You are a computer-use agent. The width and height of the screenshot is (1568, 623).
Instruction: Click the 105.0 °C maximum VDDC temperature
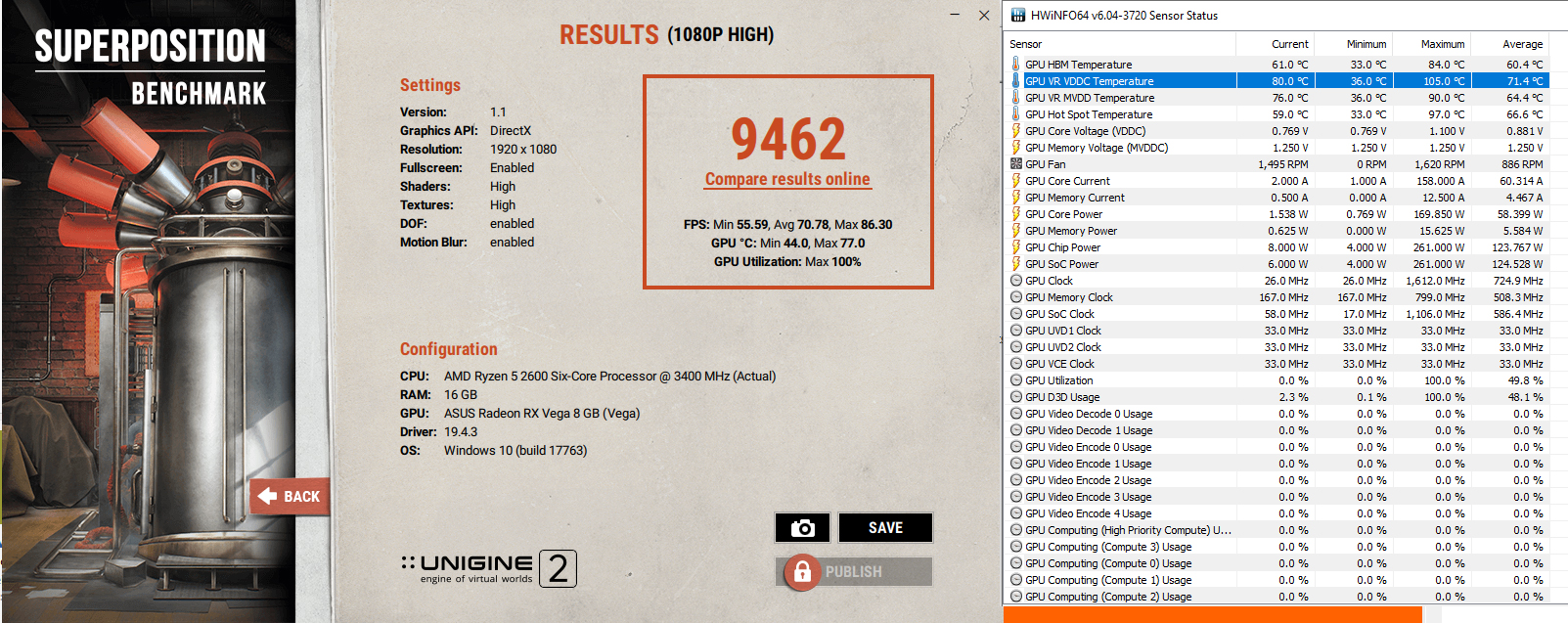click(x=1444, y=81)
